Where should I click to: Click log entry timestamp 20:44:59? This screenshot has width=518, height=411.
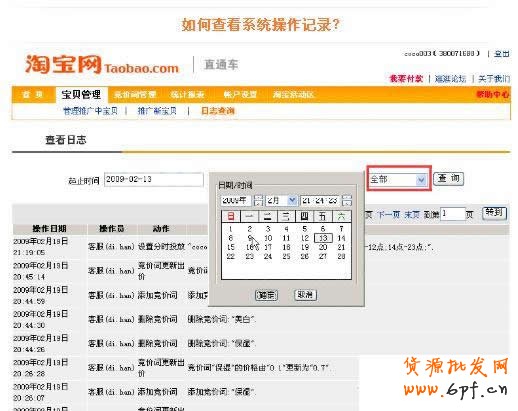pos(29,301)
